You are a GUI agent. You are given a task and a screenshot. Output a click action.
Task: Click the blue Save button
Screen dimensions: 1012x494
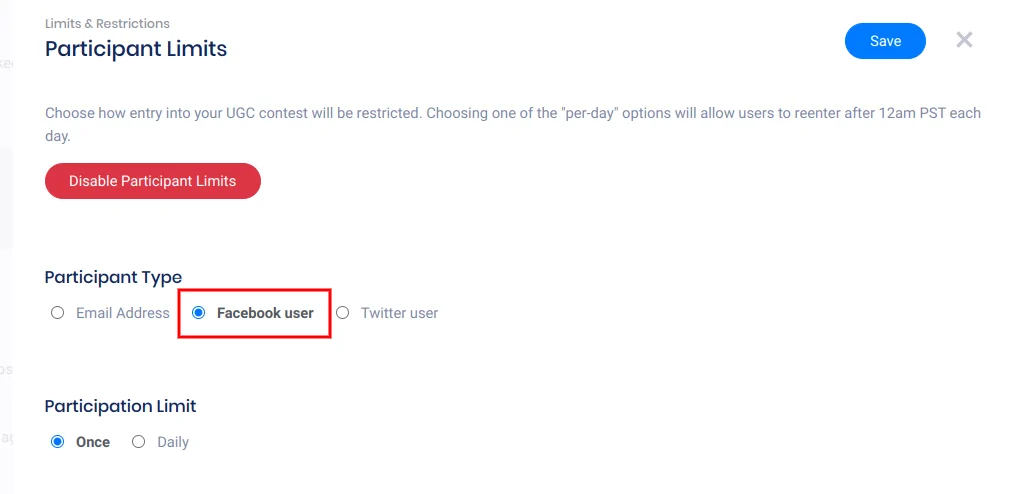click(885, 41)
